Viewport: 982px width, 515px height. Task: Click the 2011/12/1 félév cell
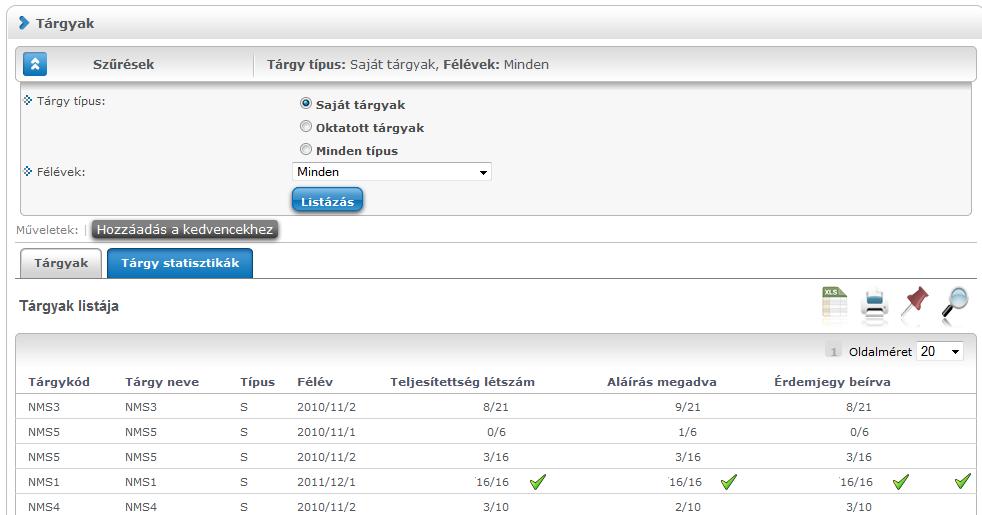click(326, 482)
